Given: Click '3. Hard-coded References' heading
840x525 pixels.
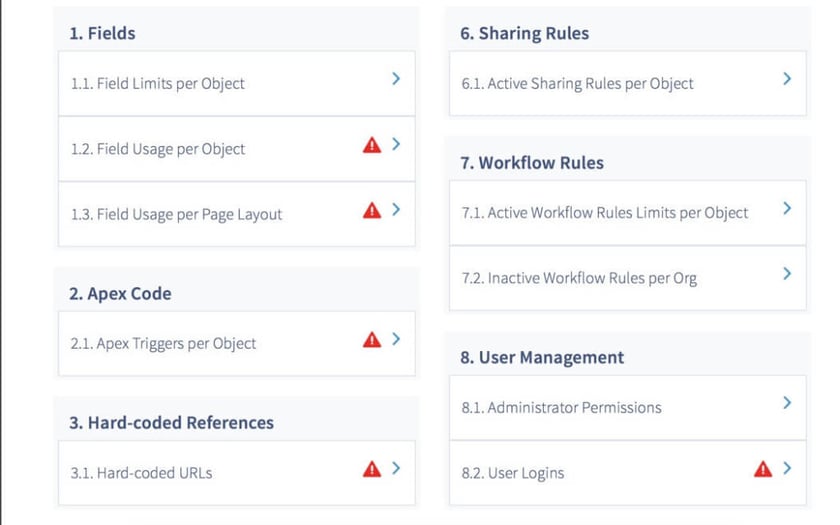Looking at the screenshot, I should [171, 423].
